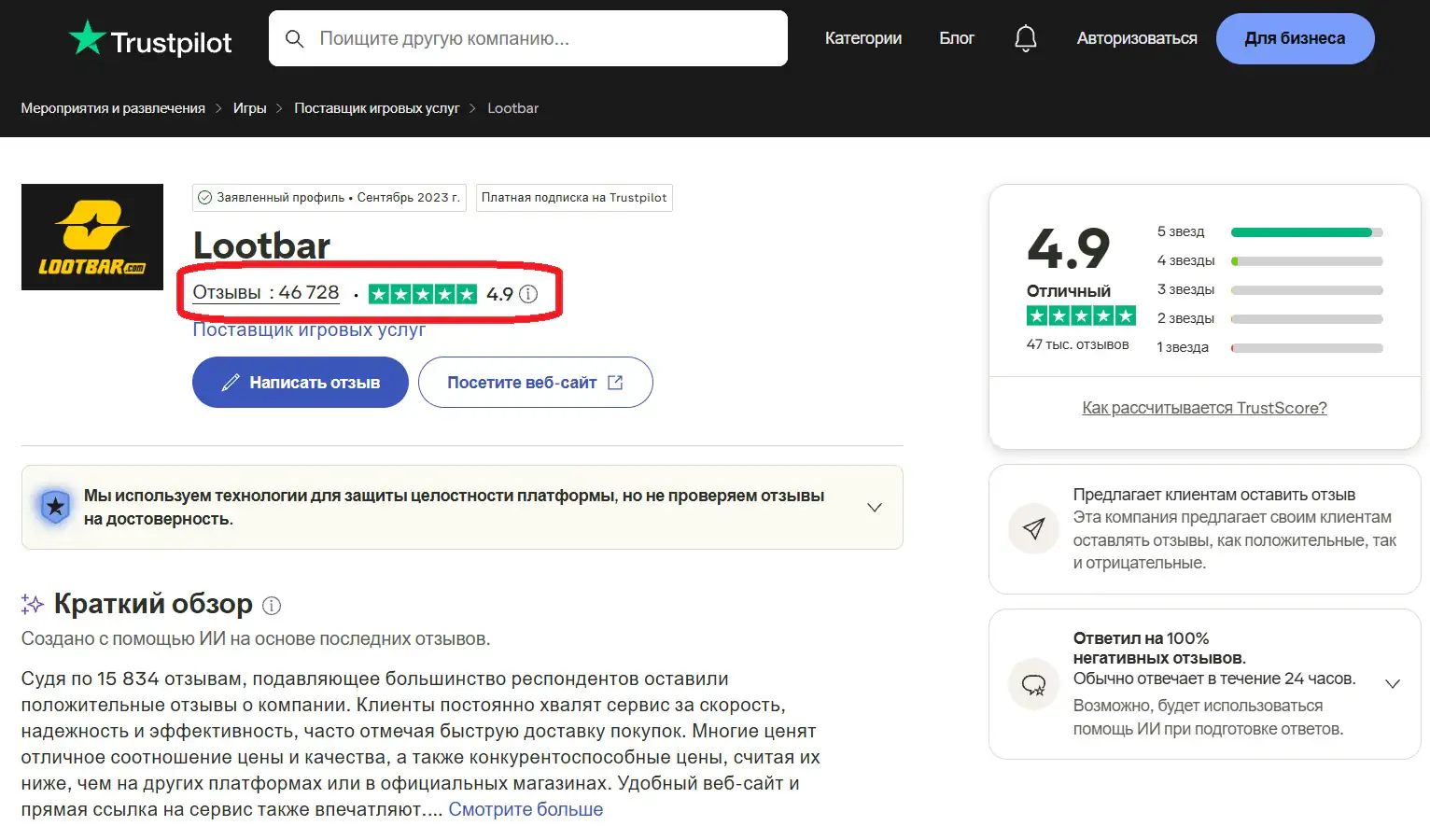Open the Категории menu
The image size is (1430, 840).
pyautogui.click(x=863, y=38)
